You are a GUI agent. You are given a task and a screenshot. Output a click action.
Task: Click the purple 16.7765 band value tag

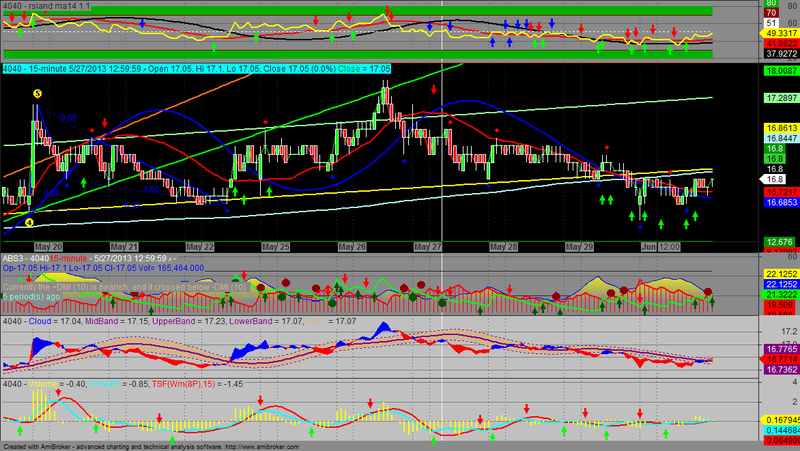(781, 349)
